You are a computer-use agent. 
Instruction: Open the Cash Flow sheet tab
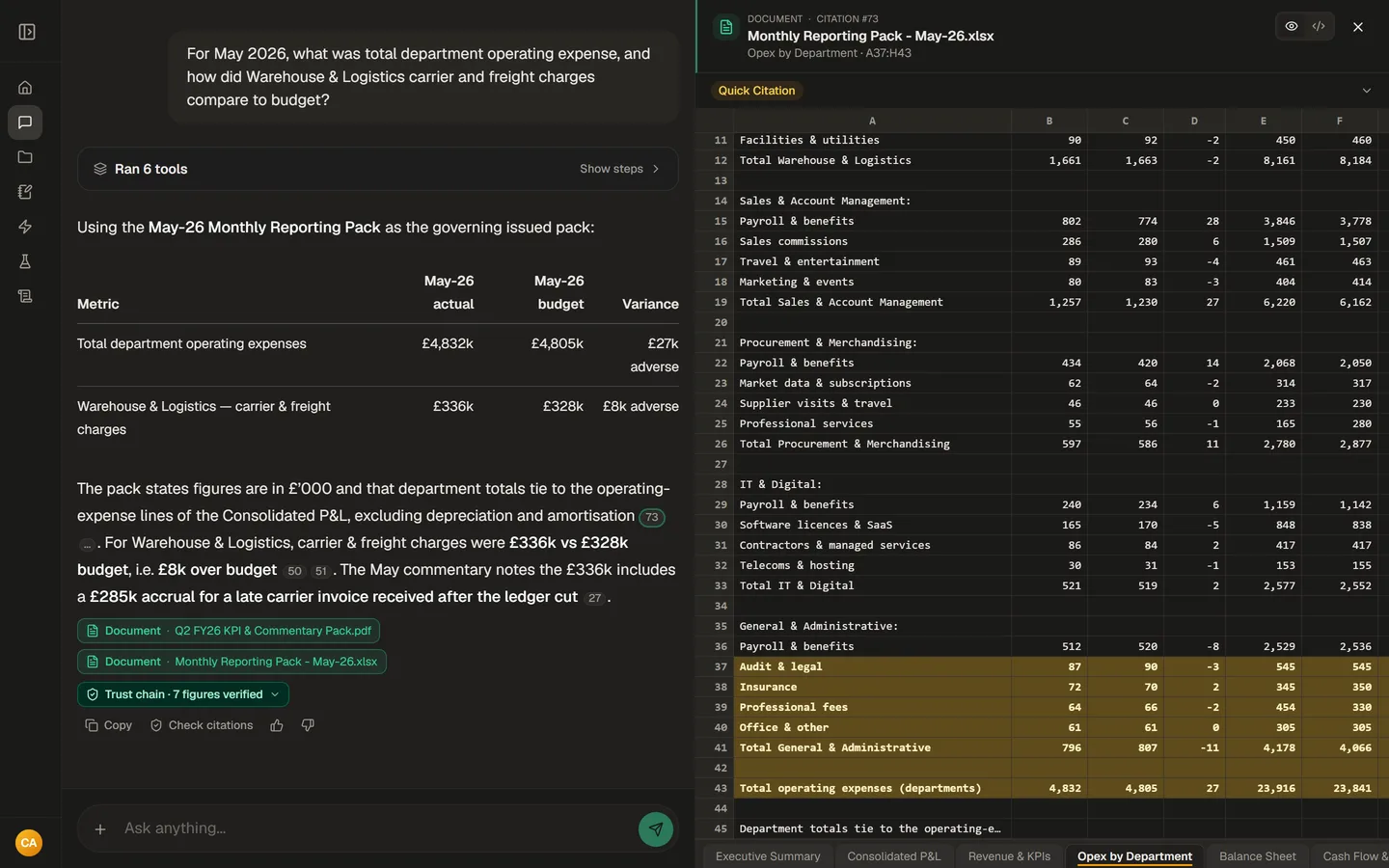tap(1350, 856)
